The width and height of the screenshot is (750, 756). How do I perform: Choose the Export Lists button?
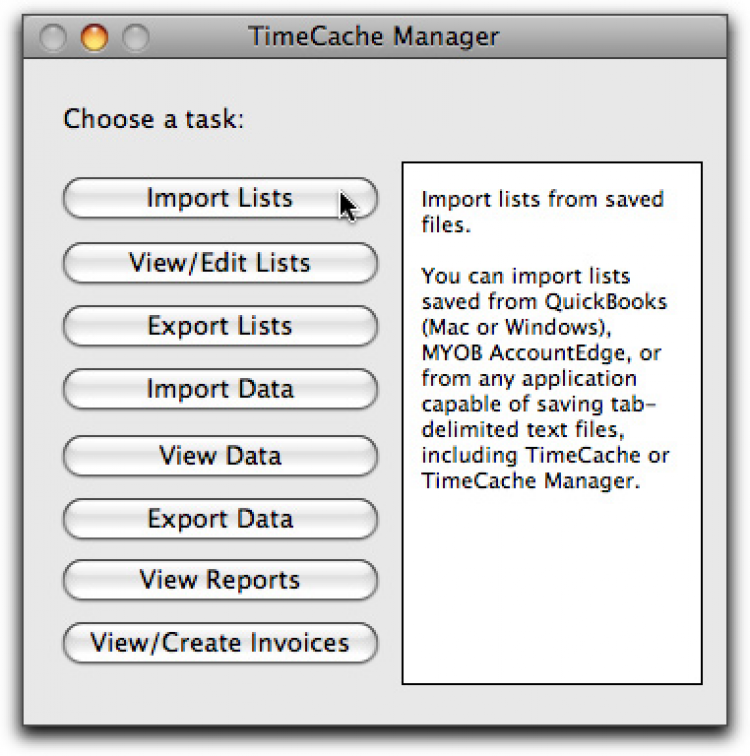tap(220, 326)
